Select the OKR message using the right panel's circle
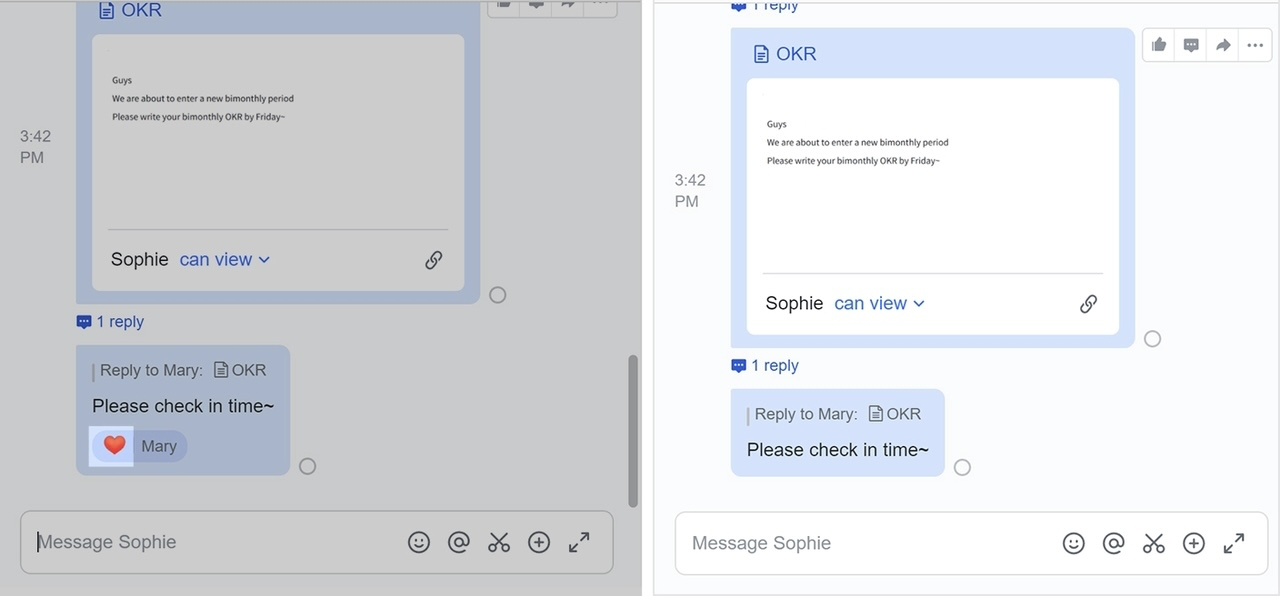Image resolution: width=1280 pixels, height=596 pixels. (x=1152, y=339)
